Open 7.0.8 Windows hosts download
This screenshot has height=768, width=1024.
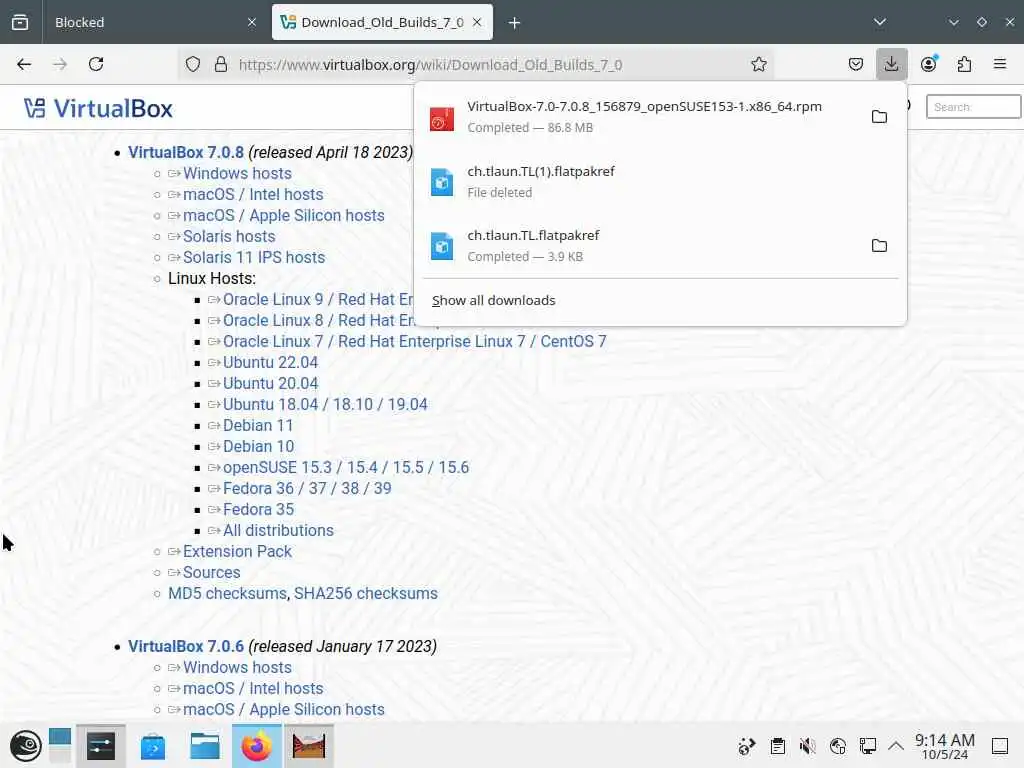click(237, 173)
